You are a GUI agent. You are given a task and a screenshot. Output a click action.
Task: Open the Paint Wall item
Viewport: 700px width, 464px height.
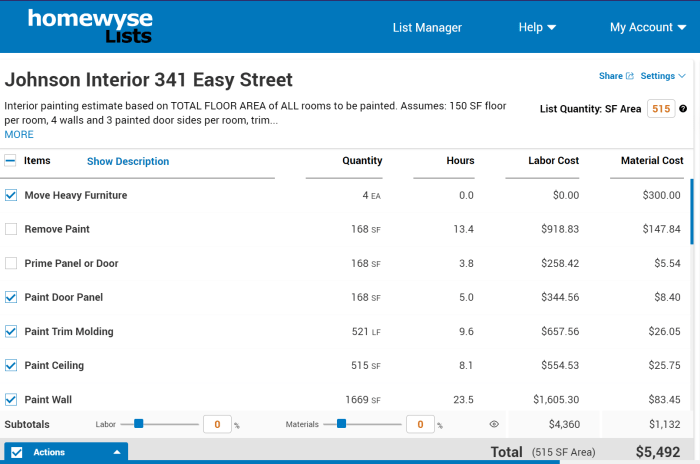pos(48,400)
